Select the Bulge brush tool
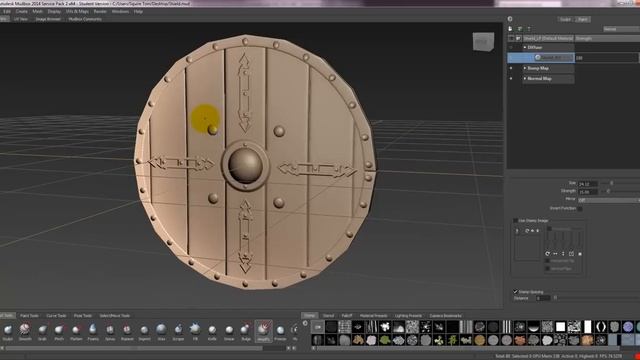The height and width of the screenshot is (360, 640). pos(246,330)
